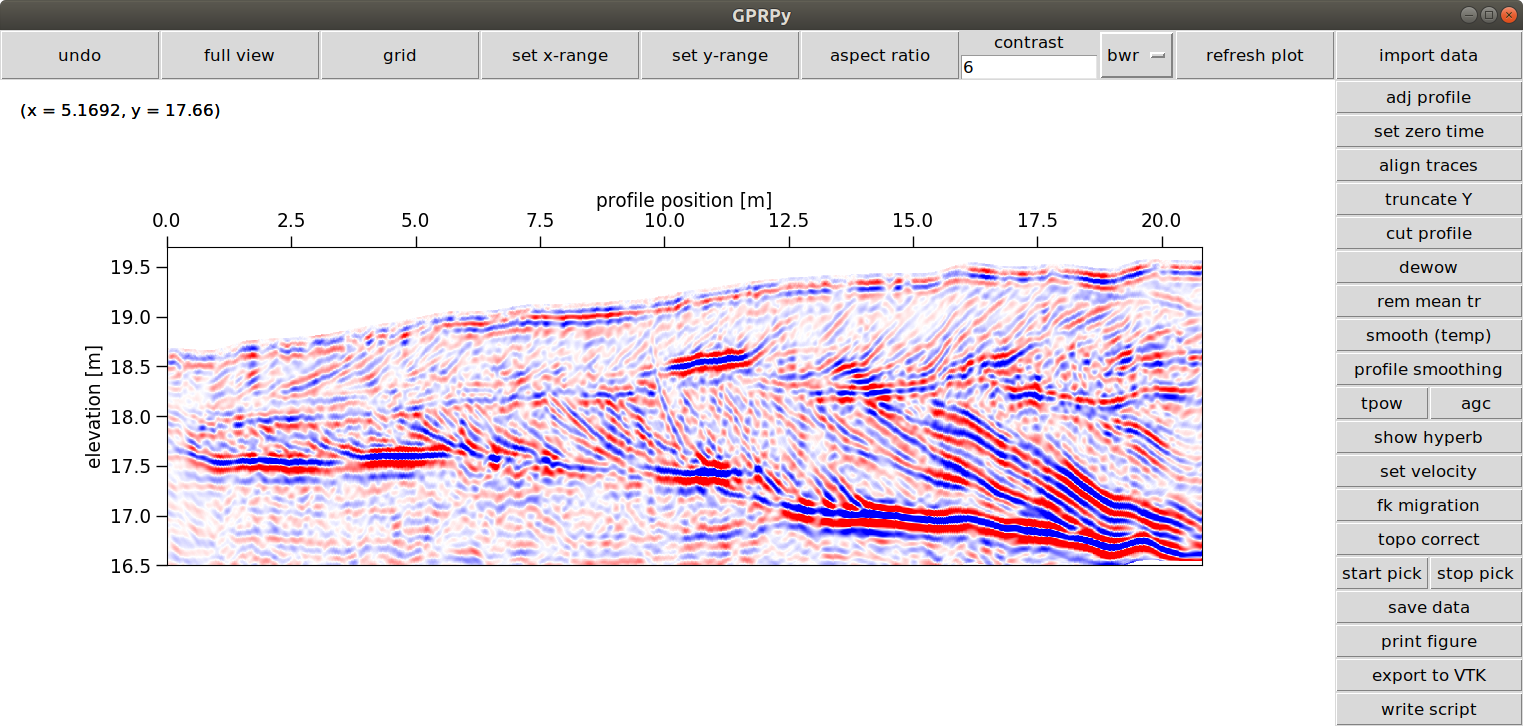Click the y-axis tick label 18.0
Screen dimensions: 1523x726
tap(133, 417)
